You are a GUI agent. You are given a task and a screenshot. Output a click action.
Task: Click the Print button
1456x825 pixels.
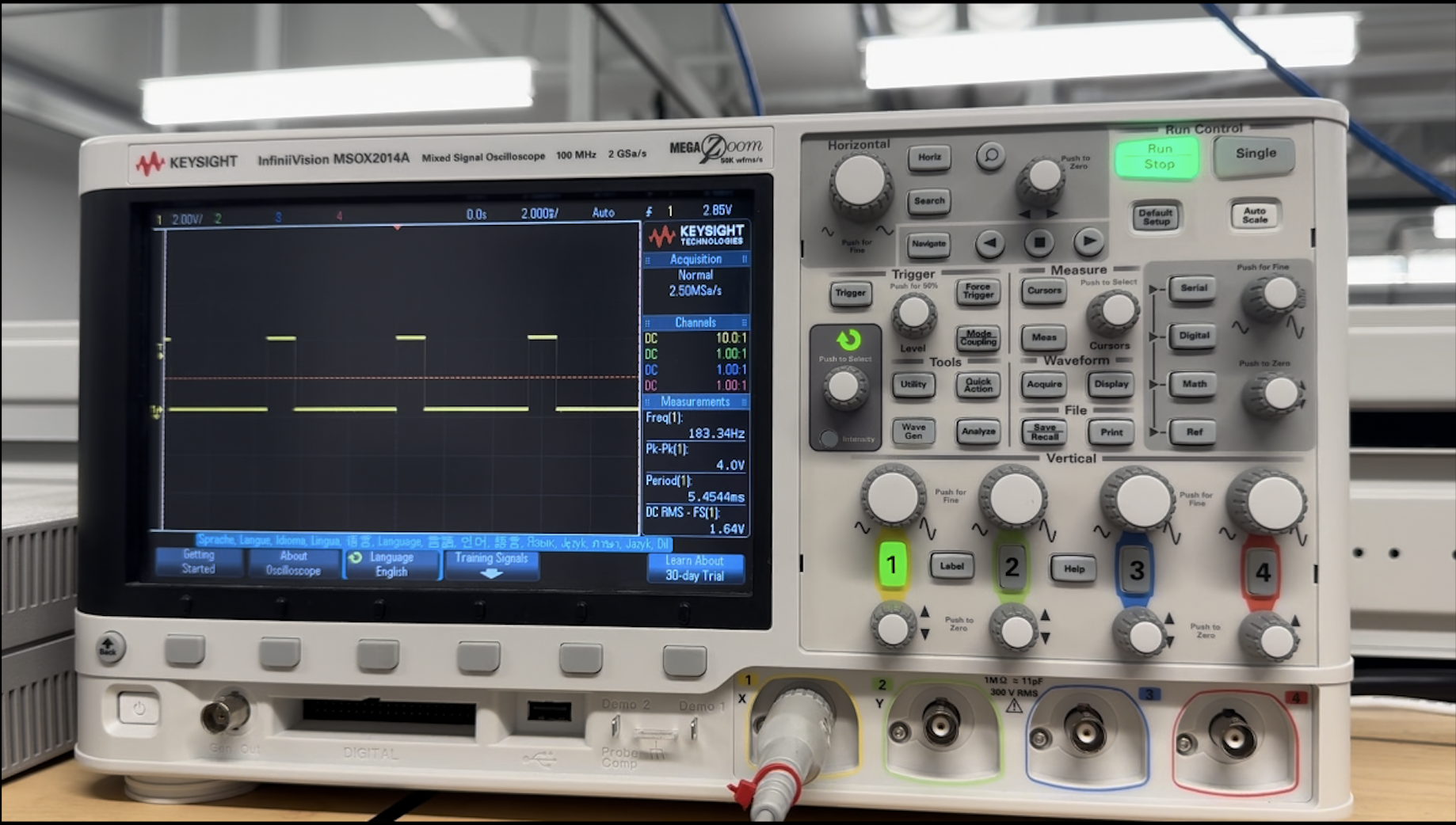coord(1111,432)
